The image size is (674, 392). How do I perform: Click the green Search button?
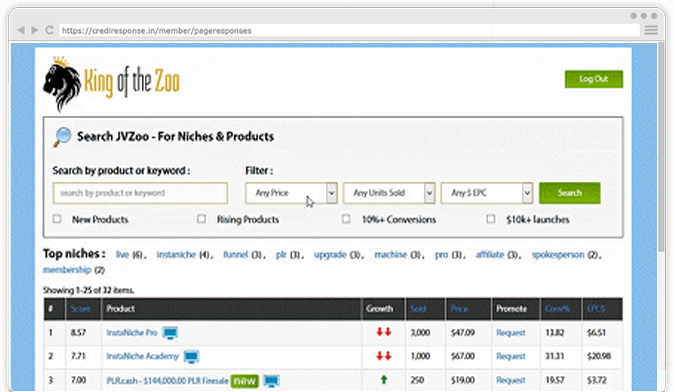pos(570,193)
